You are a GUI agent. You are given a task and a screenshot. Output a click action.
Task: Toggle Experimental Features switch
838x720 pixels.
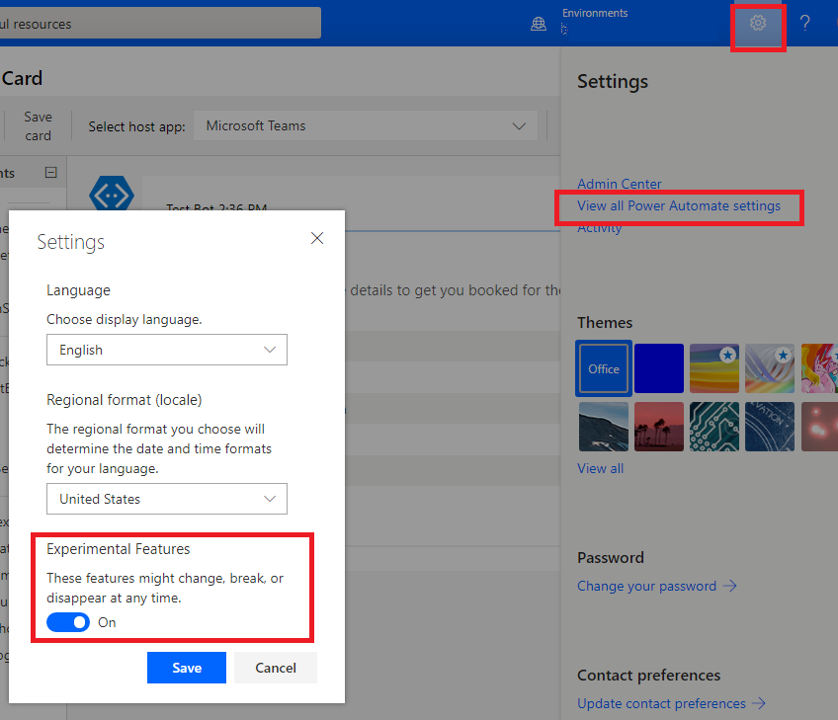click(68, 622)
